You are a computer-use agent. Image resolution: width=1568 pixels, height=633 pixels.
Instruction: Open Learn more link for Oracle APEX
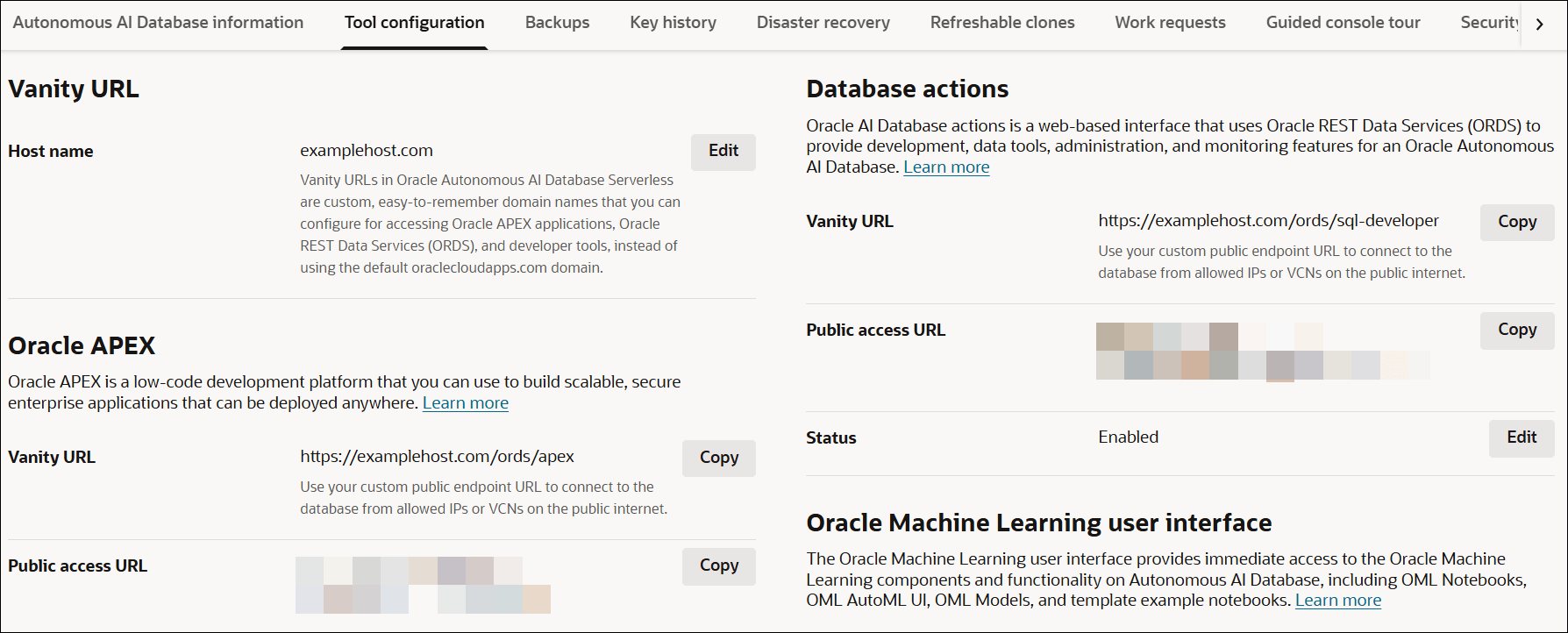465,403
